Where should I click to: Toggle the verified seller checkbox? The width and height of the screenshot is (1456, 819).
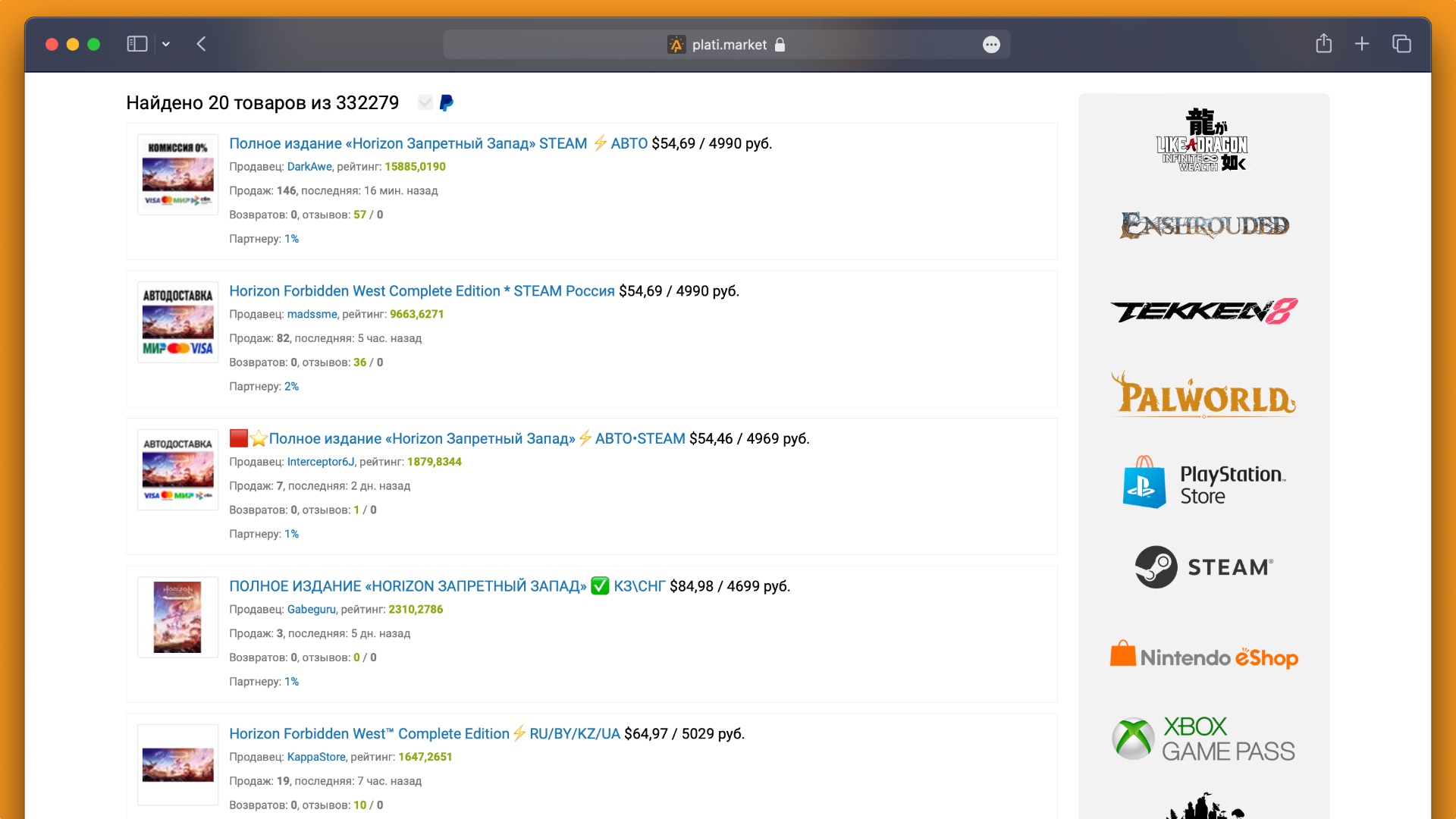click(426, 101)
